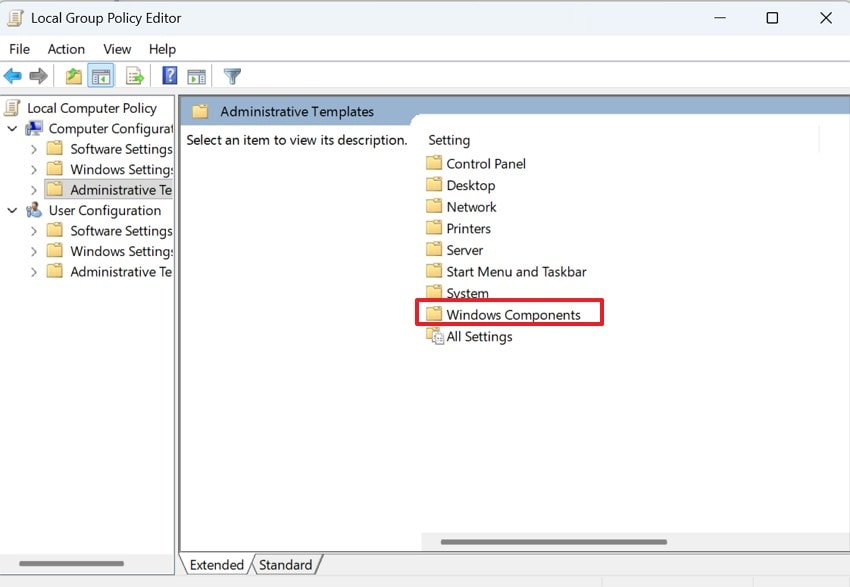Click the Back arrow toolbar icon
This screenshot has height=587, width=850.
pos(12,76)
